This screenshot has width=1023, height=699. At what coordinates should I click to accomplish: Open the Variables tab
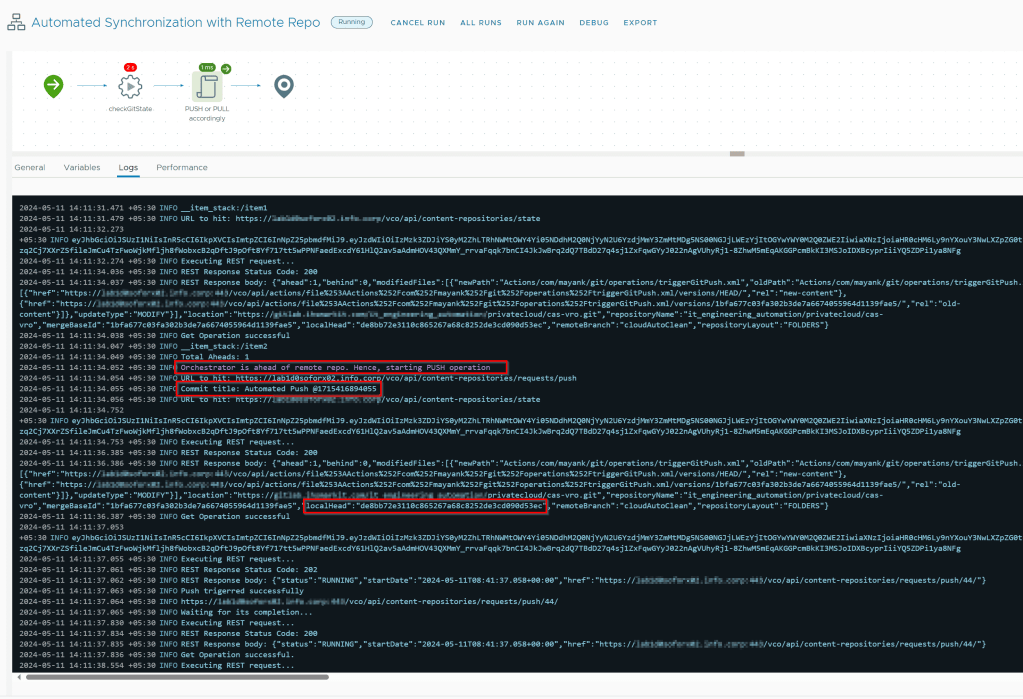[81, 167]
